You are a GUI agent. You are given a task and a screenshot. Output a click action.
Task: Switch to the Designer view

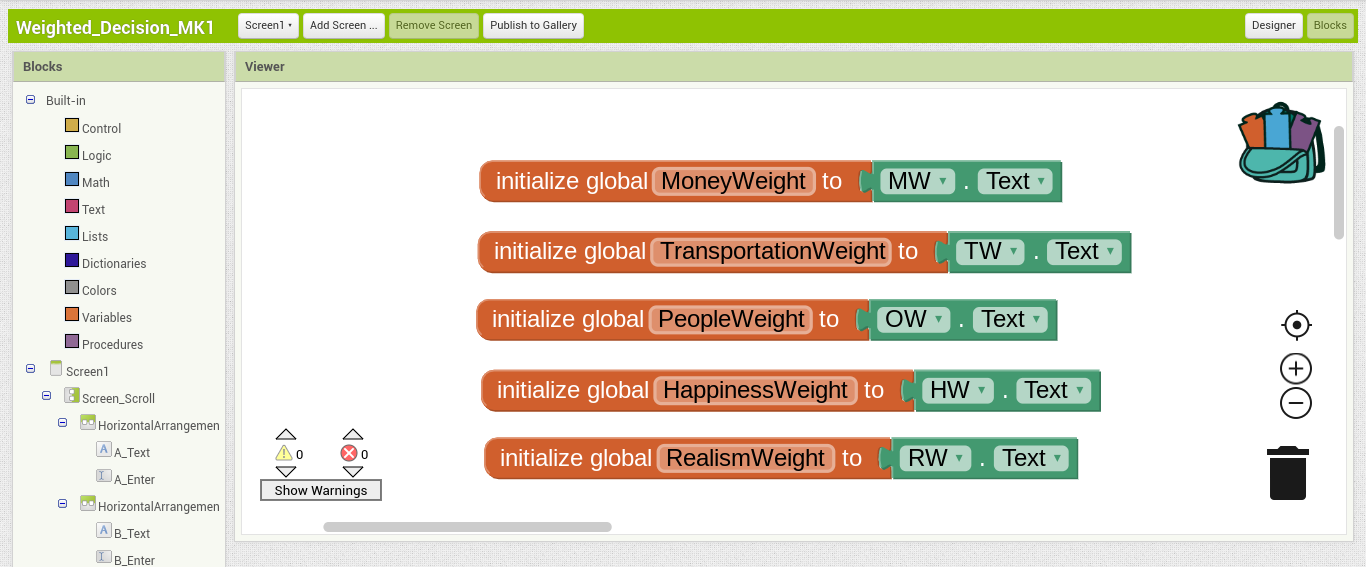point(1274,26)
